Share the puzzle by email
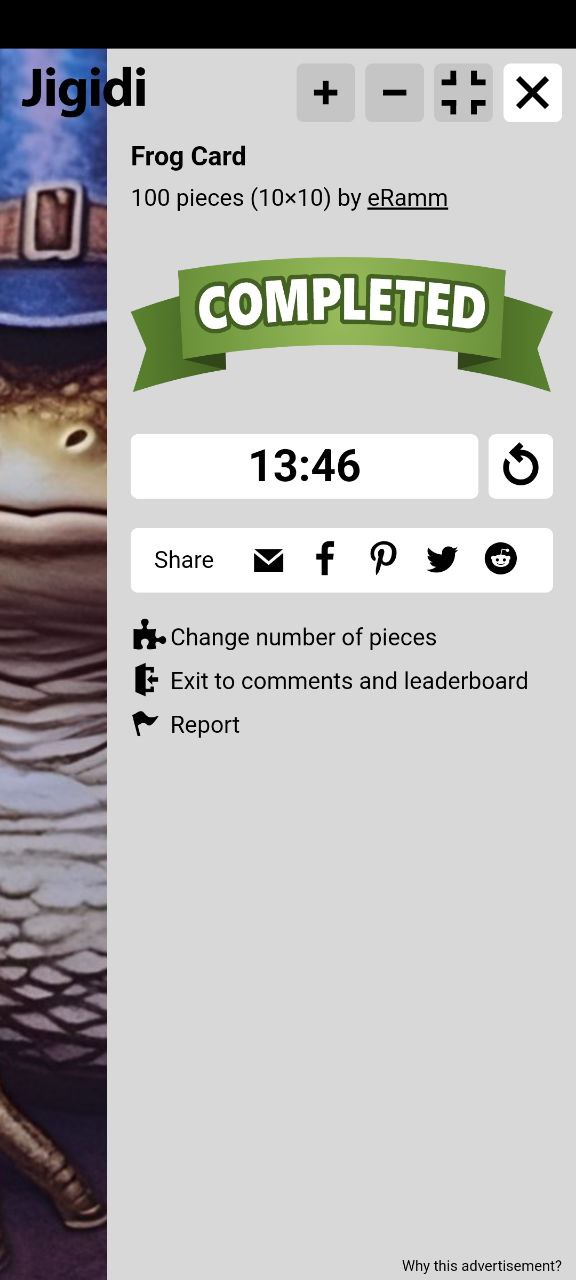 click(x=268, y=560)
